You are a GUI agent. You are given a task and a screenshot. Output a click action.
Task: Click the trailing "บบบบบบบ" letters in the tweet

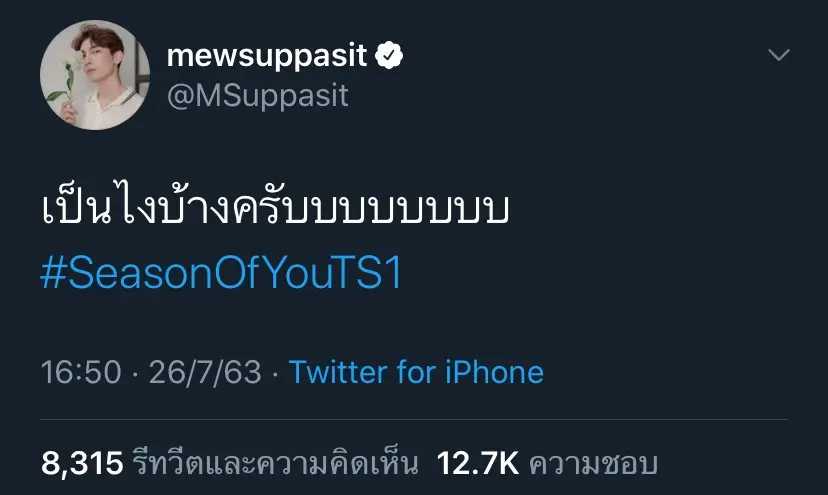[440, 213]
